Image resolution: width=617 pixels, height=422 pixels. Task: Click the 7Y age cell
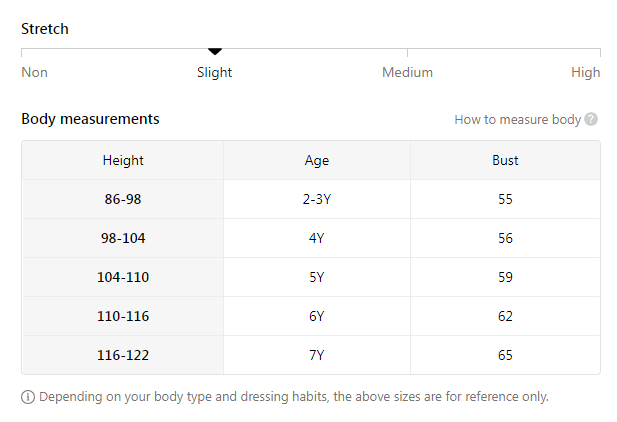click(x=317, y=355)
